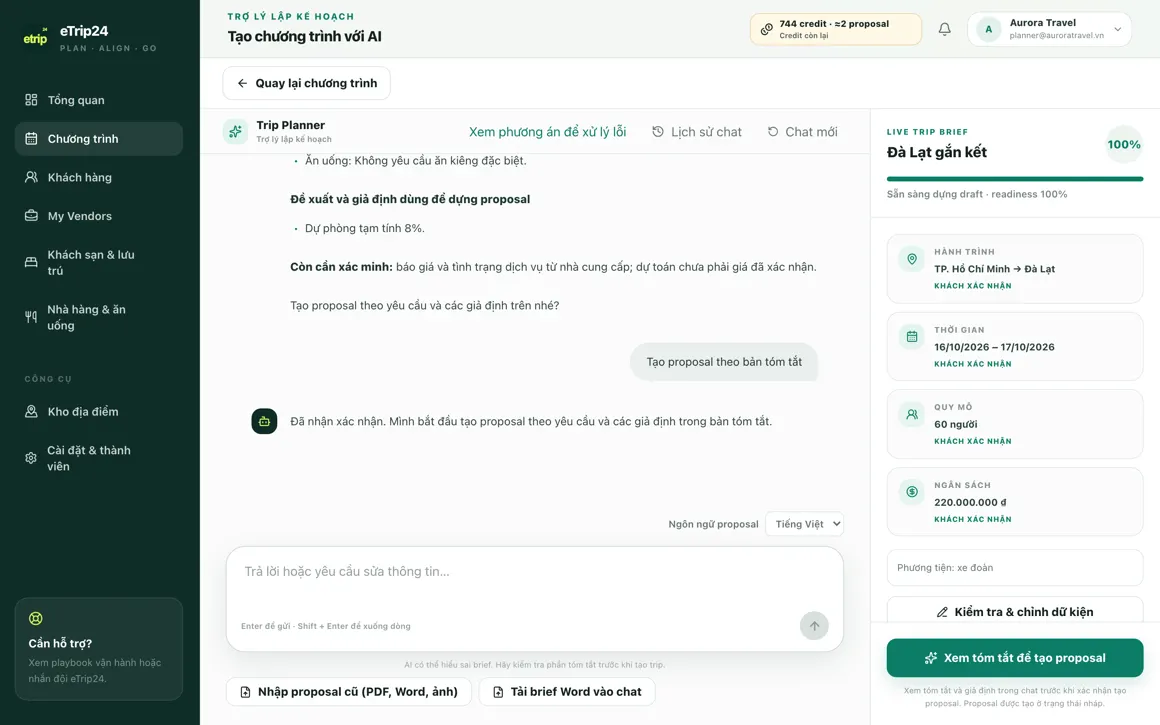This screenshot has width=1160, height=725.
Task: Click Quay lại chương trình button
Action: 306,83
